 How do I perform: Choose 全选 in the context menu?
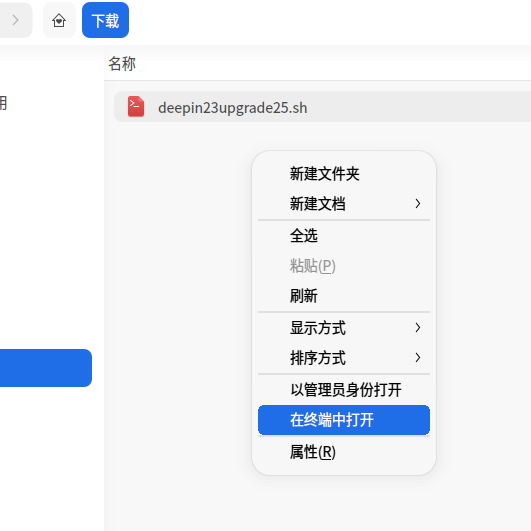point(344,236)
